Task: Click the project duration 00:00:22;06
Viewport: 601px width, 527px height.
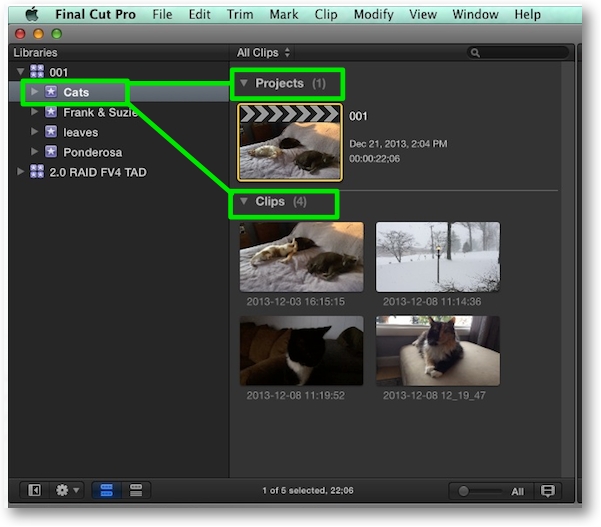Action: 374,159
